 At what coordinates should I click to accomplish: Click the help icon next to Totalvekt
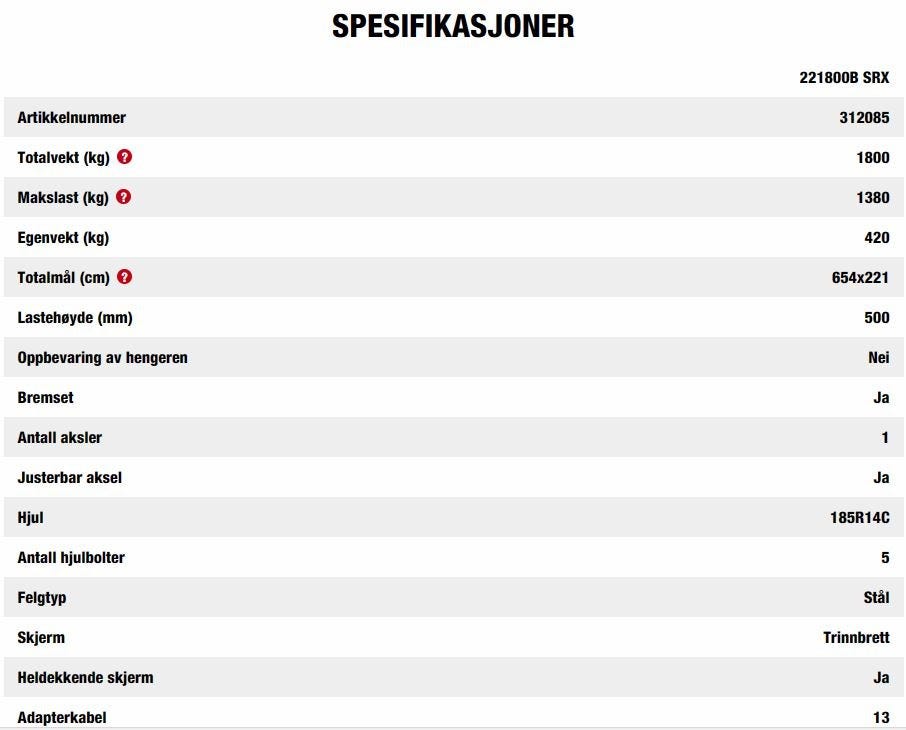click(125, 157)
